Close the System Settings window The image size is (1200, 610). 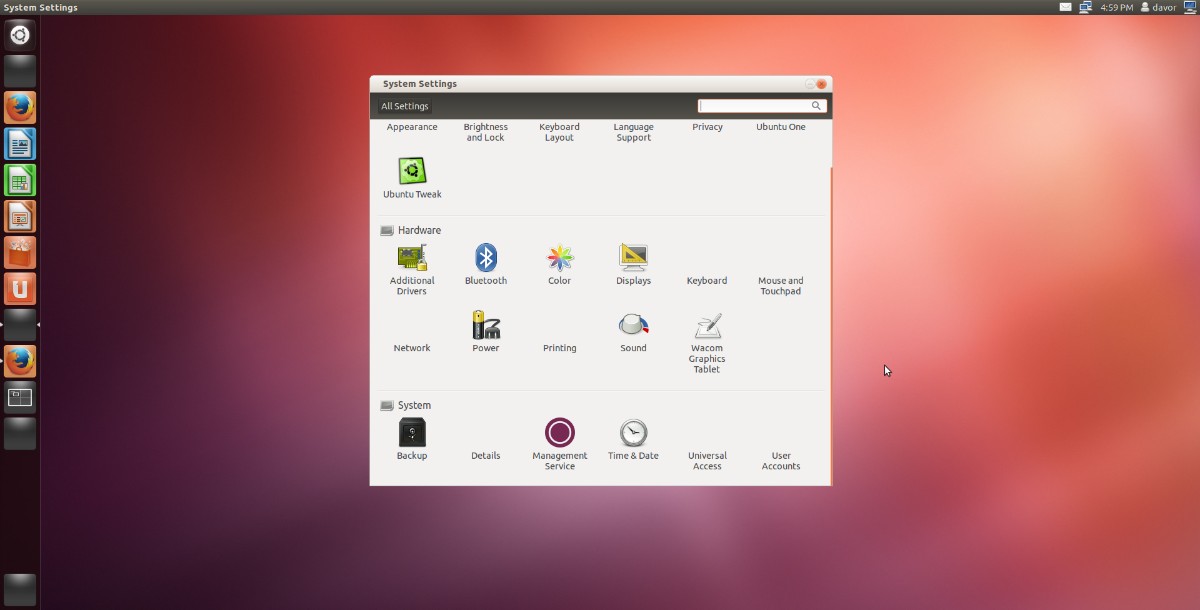coord(822,84)
